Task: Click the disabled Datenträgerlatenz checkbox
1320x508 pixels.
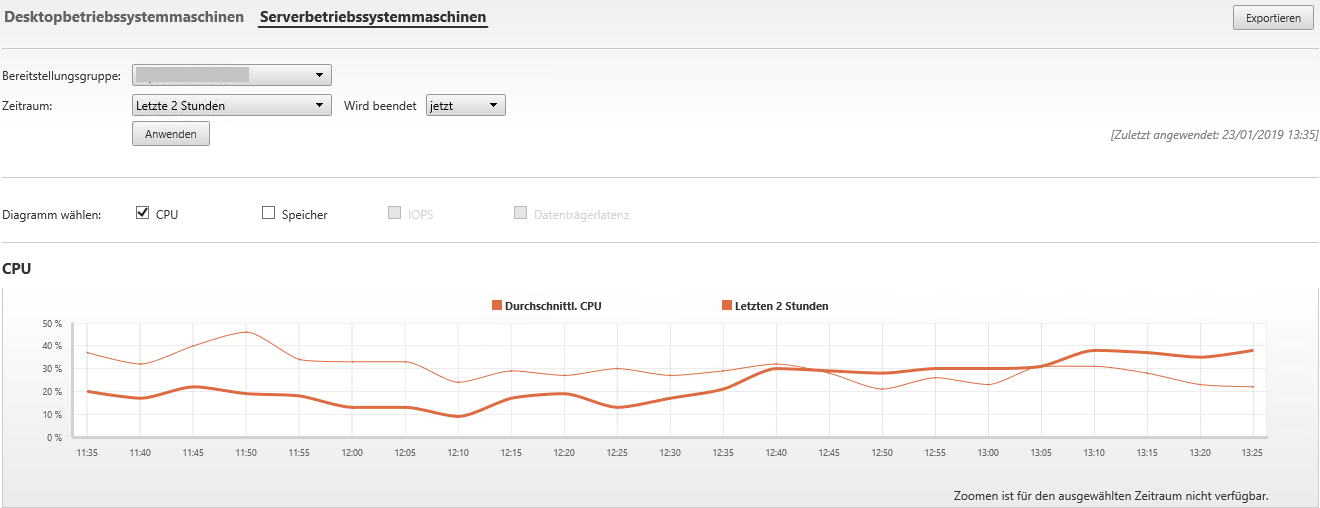Action: click(520, 213)
